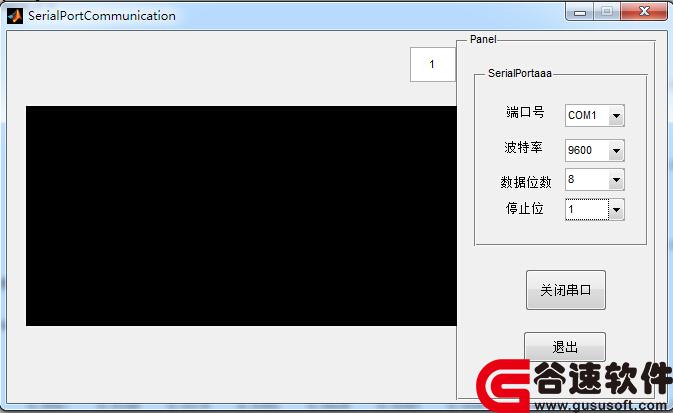Click the Panel group title
Viewport: 673px width, 413px height.
[483, 39]
